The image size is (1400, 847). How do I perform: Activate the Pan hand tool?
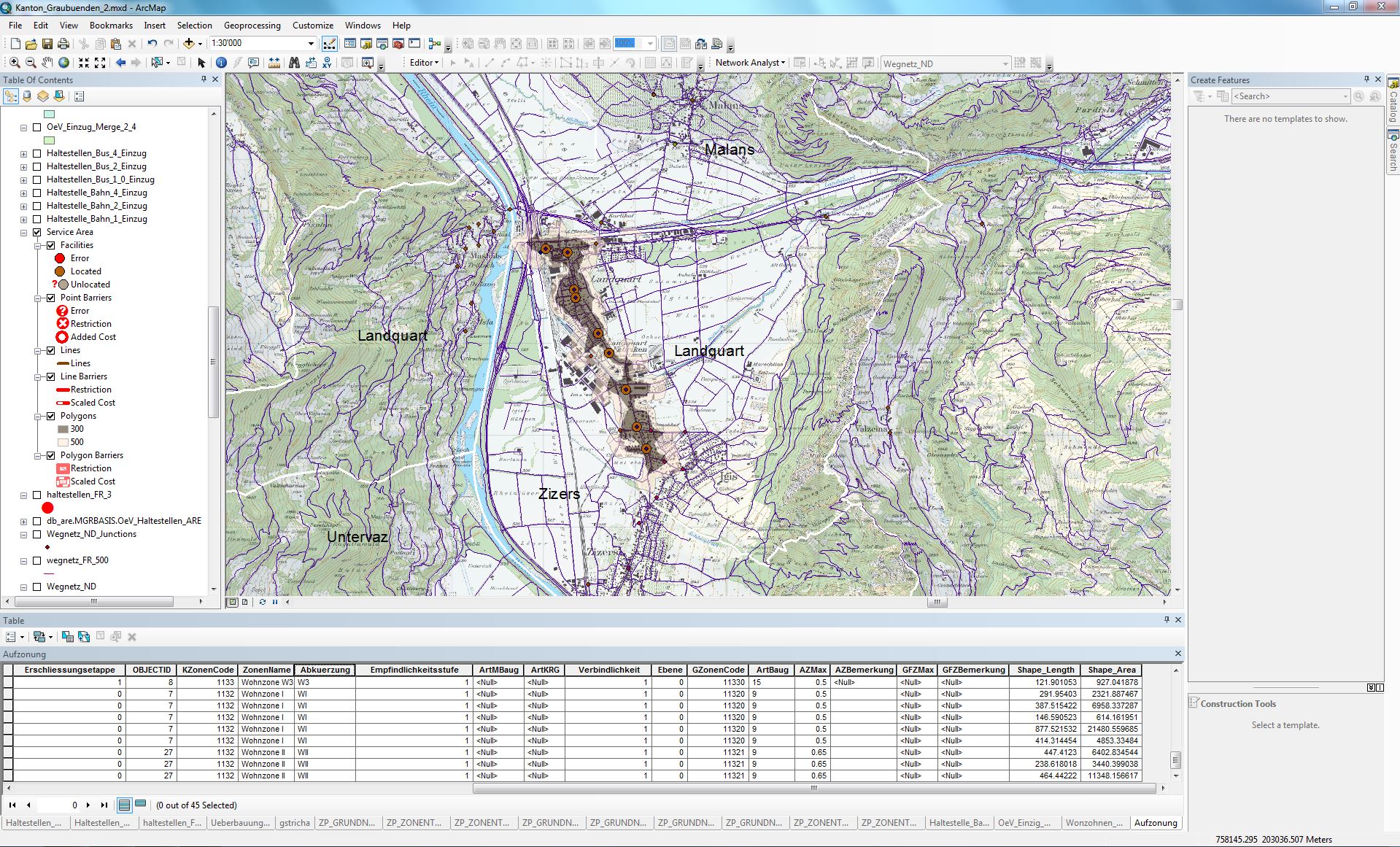click(47, 63)
